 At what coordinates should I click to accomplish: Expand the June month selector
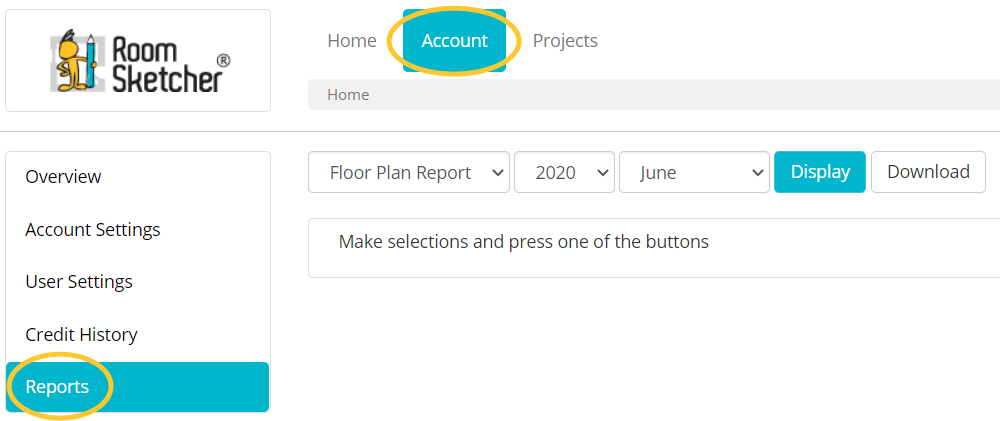[695, 172]
